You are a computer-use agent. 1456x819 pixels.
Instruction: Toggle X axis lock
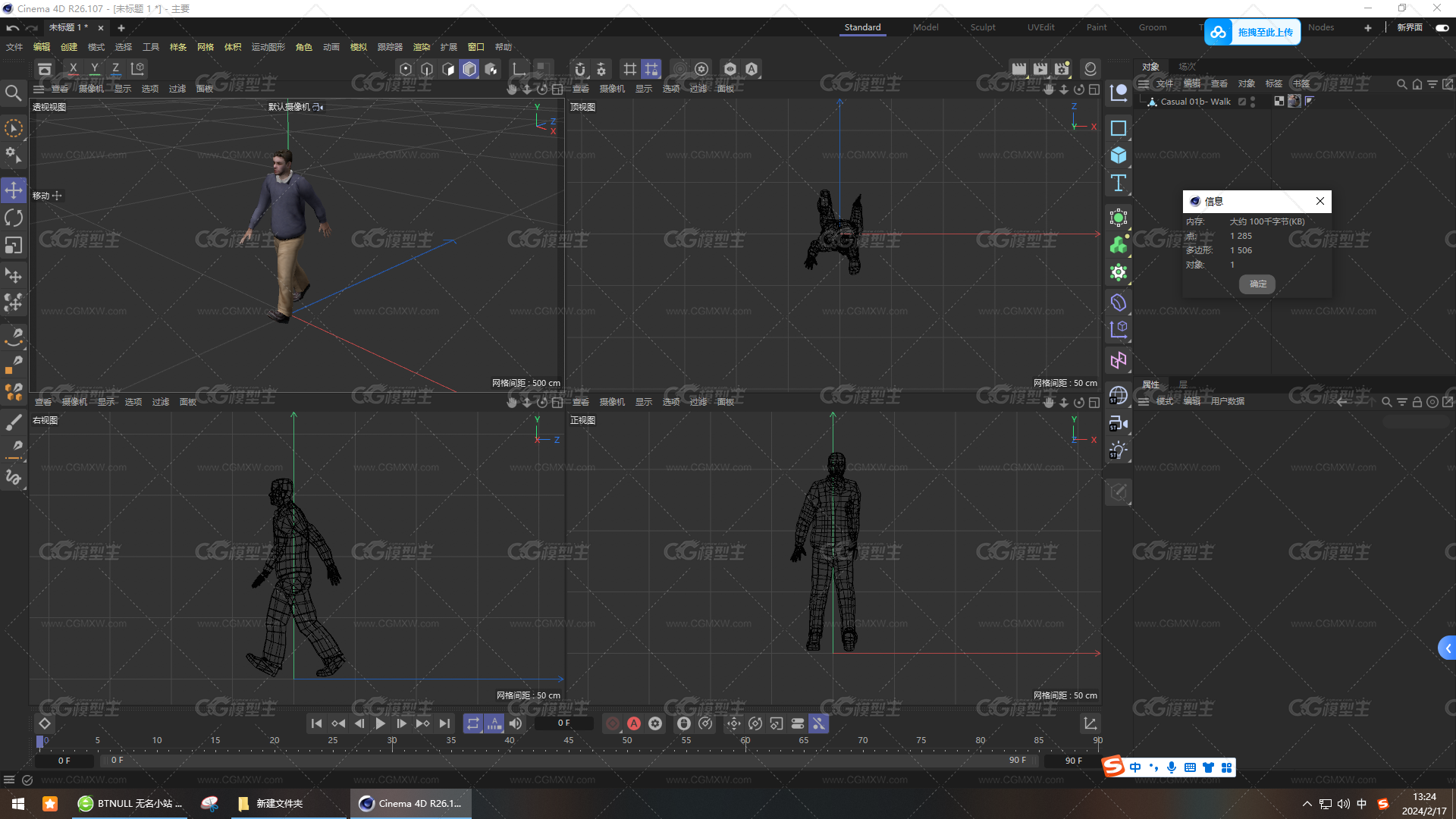(x=73, y=68)
